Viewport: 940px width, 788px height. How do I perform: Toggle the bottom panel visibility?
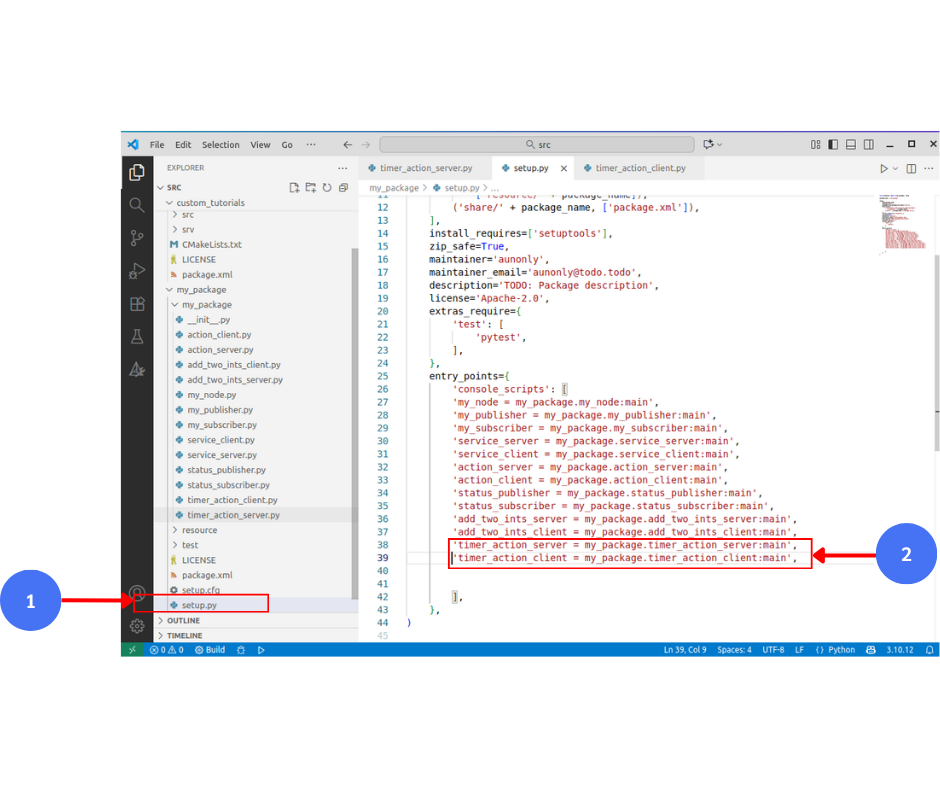point(850,144)
